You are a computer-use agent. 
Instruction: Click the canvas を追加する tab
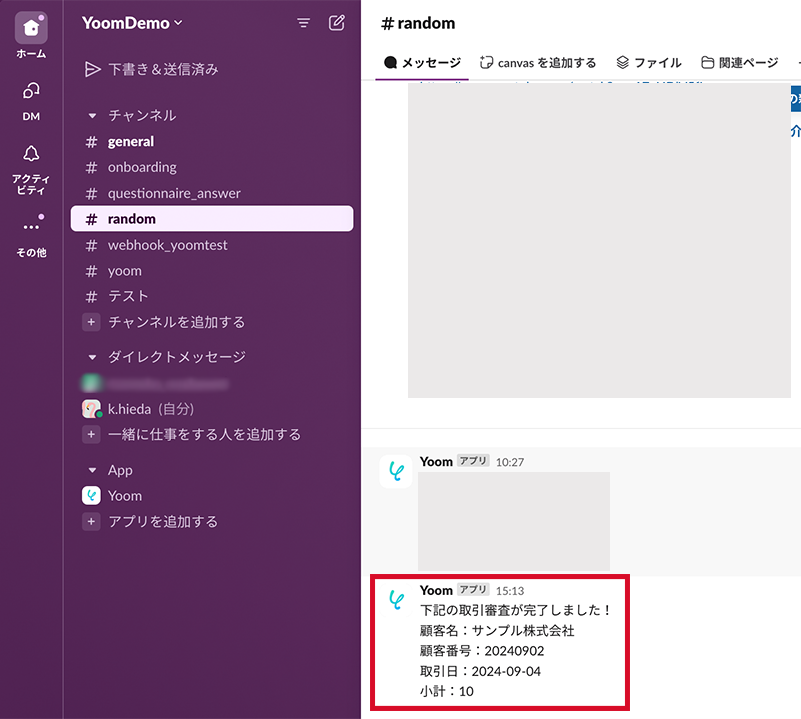538,63
